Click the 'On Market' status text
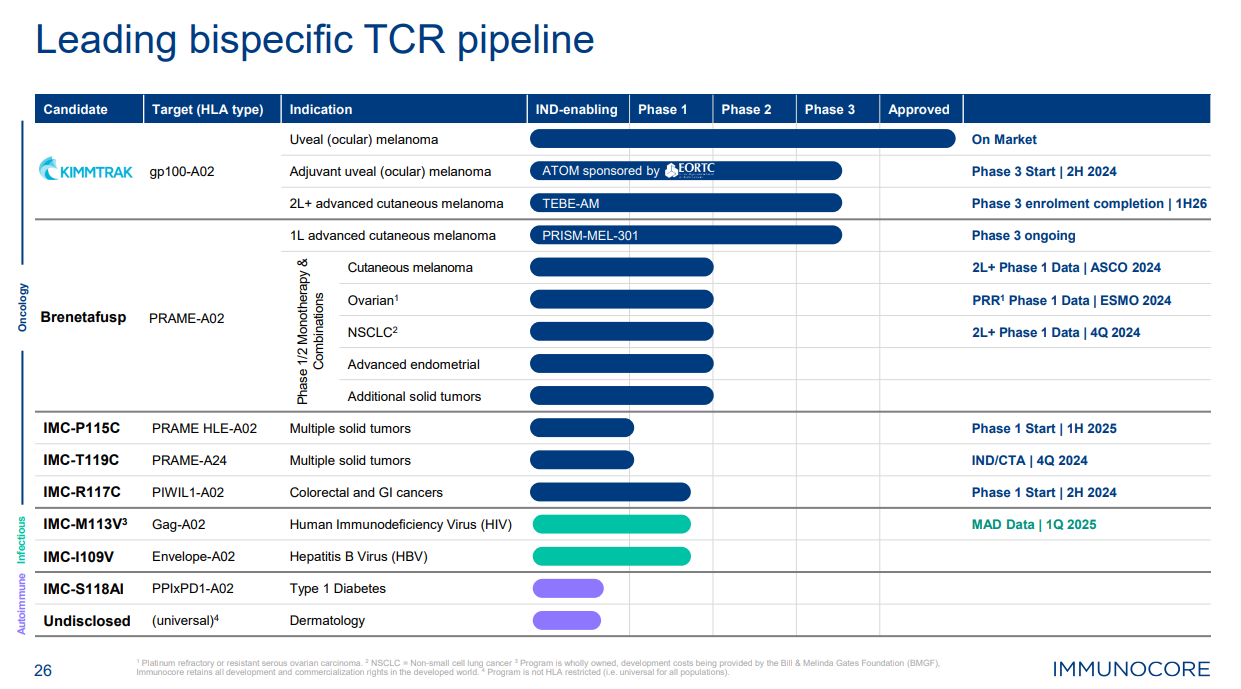Image resolution: width=1241 pixels, height=689 pixels. point(1004,139)
